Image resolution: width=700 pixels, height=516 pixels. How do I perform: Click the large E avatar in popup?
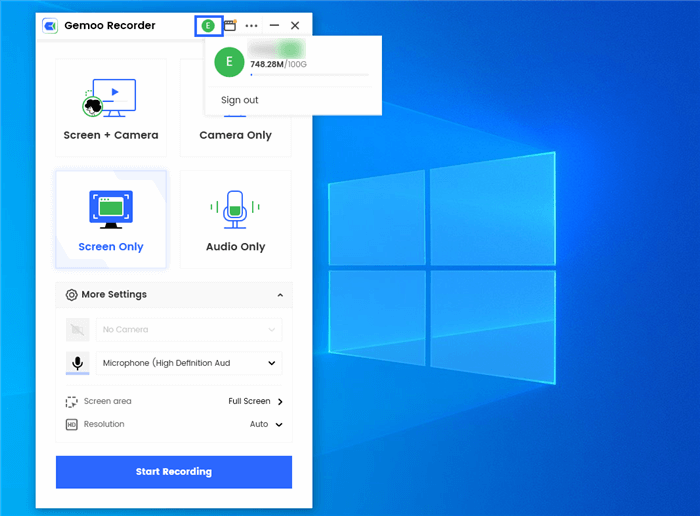point(229,62)
